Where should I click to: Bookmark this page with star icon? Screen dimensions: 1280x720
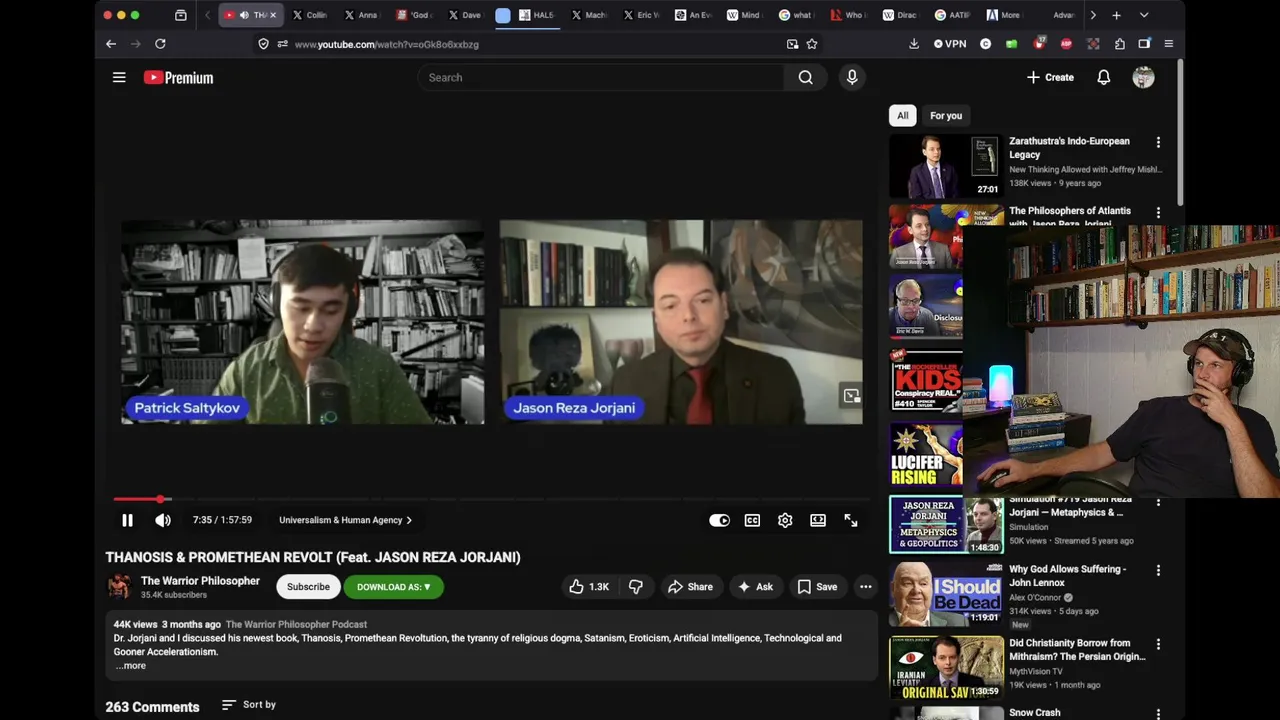coord(812,44)
